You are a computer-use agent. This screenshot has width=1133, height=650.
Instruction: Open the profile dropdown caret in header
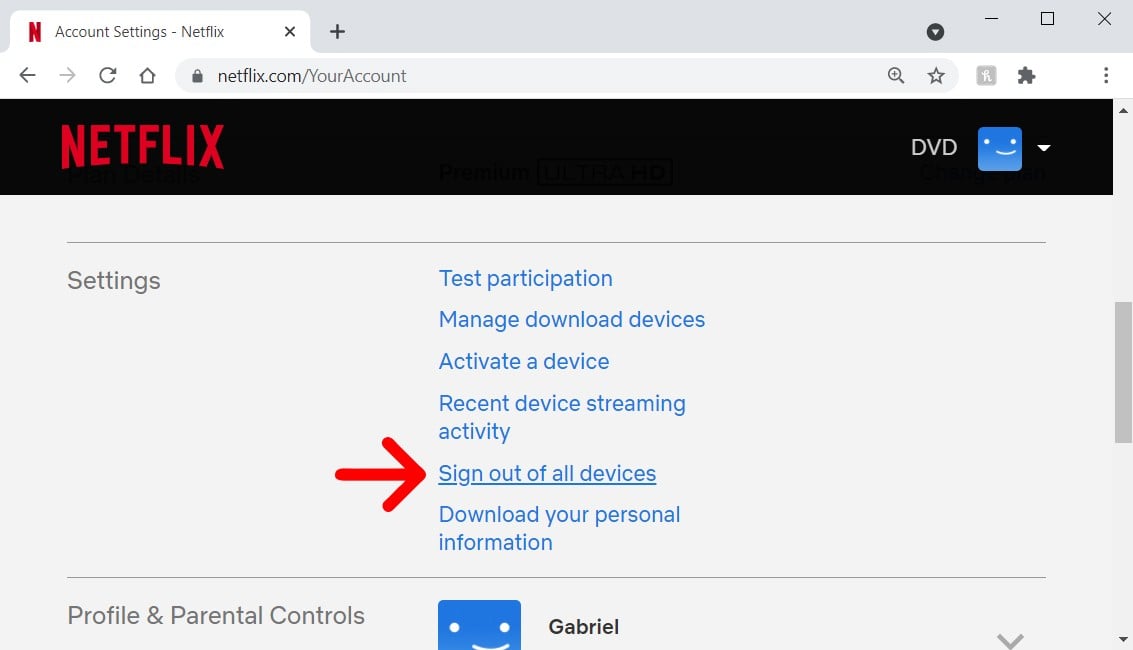click(x=1044, y=148)
